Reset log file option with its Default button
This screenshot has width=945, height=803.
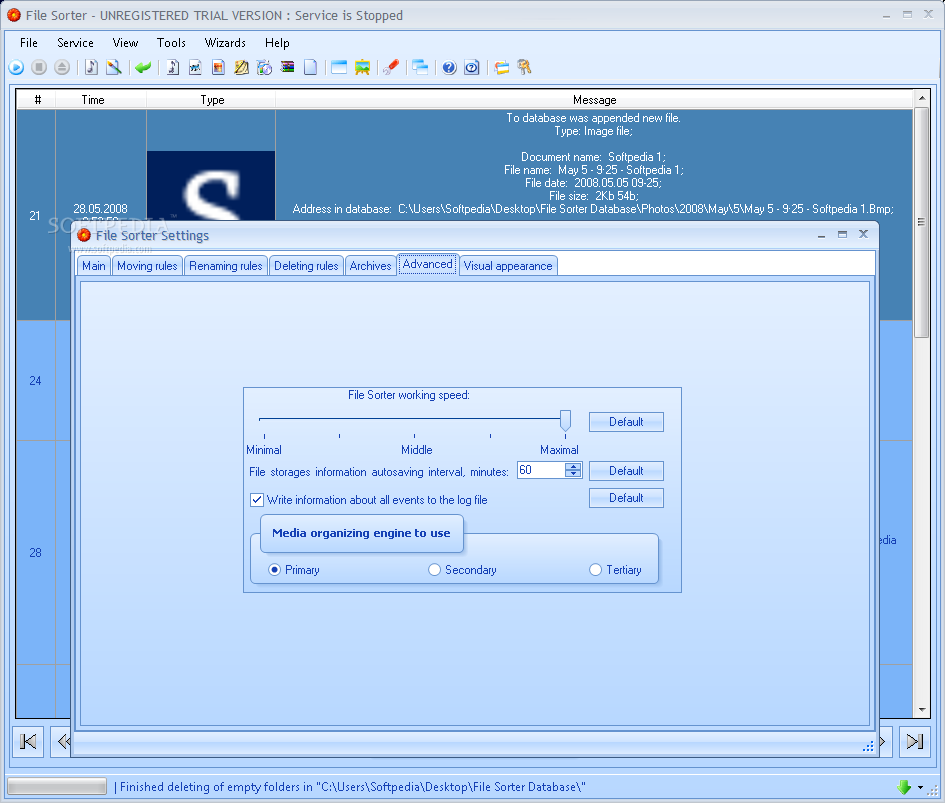[626, 498]
